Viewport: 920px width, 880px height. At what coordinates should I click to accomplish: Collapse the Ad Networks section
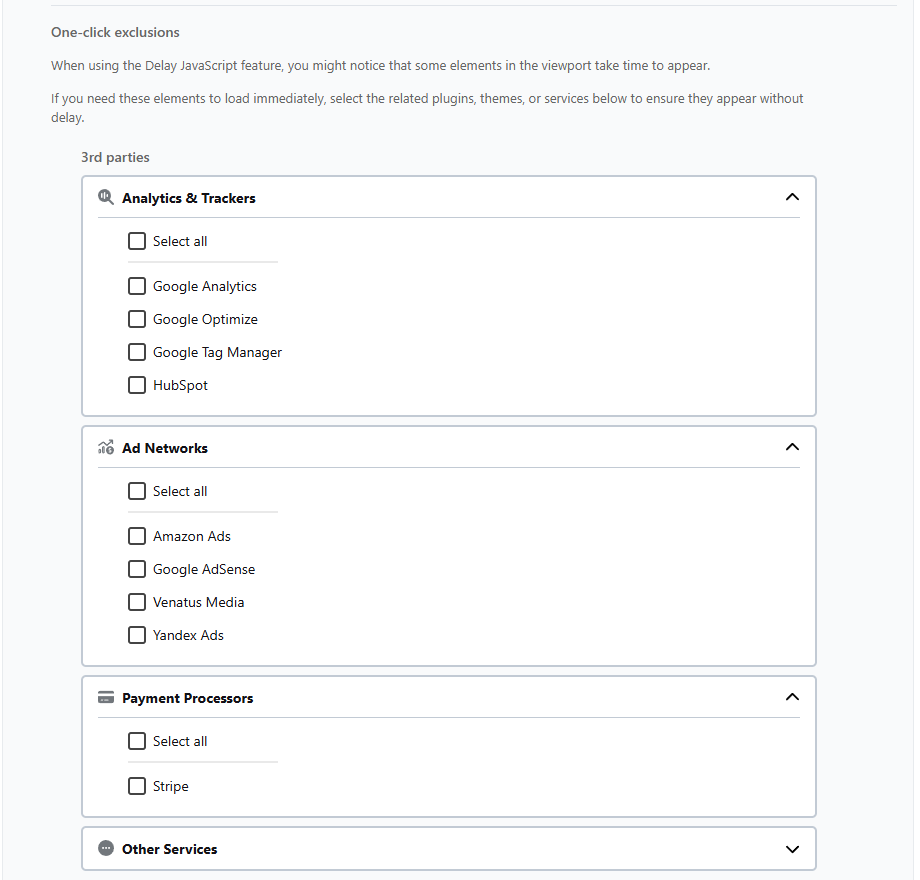coord(792,447)
